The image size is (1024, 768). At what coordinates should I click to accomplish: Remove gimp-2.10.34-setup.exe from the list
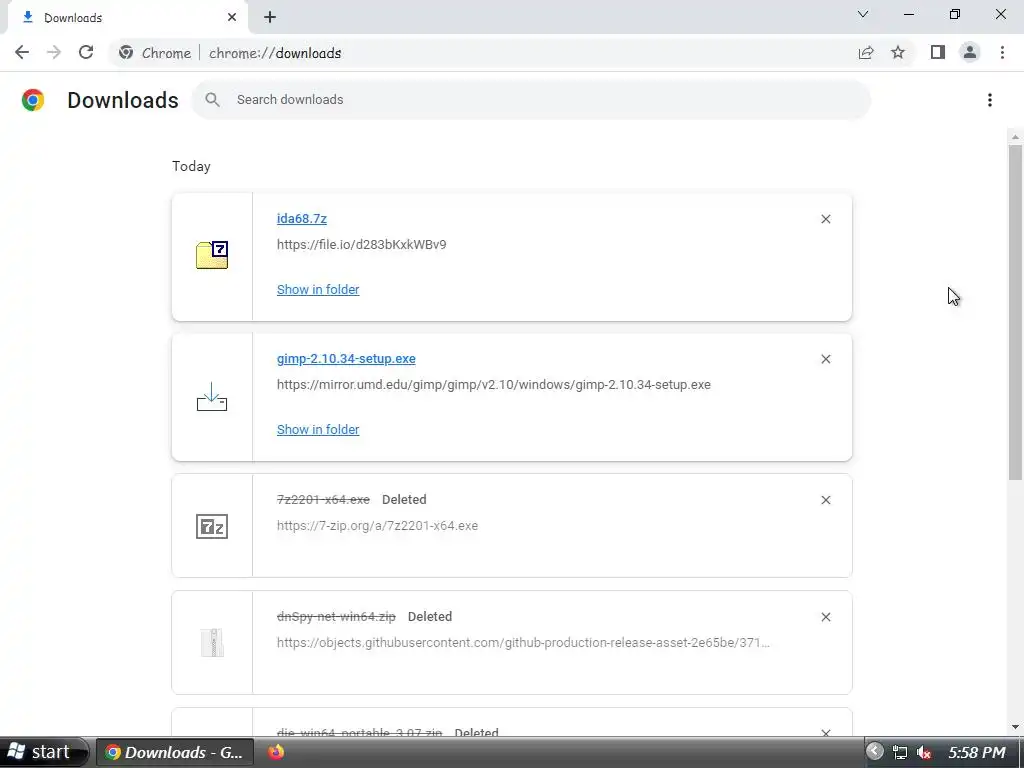coord(826,359)
